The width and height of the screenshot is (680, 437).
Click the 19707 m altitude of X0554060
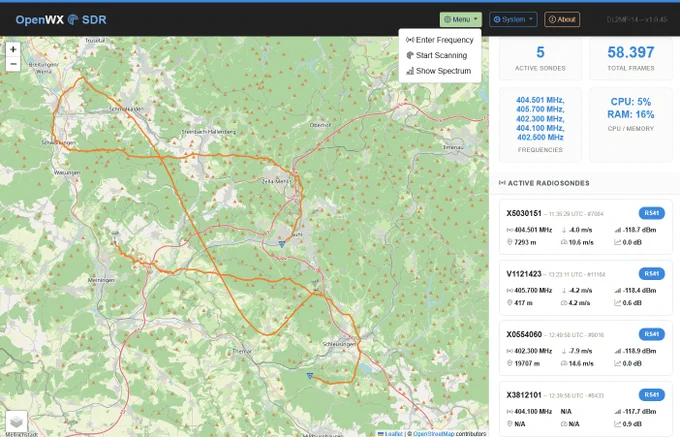click(x=527, y=363)
